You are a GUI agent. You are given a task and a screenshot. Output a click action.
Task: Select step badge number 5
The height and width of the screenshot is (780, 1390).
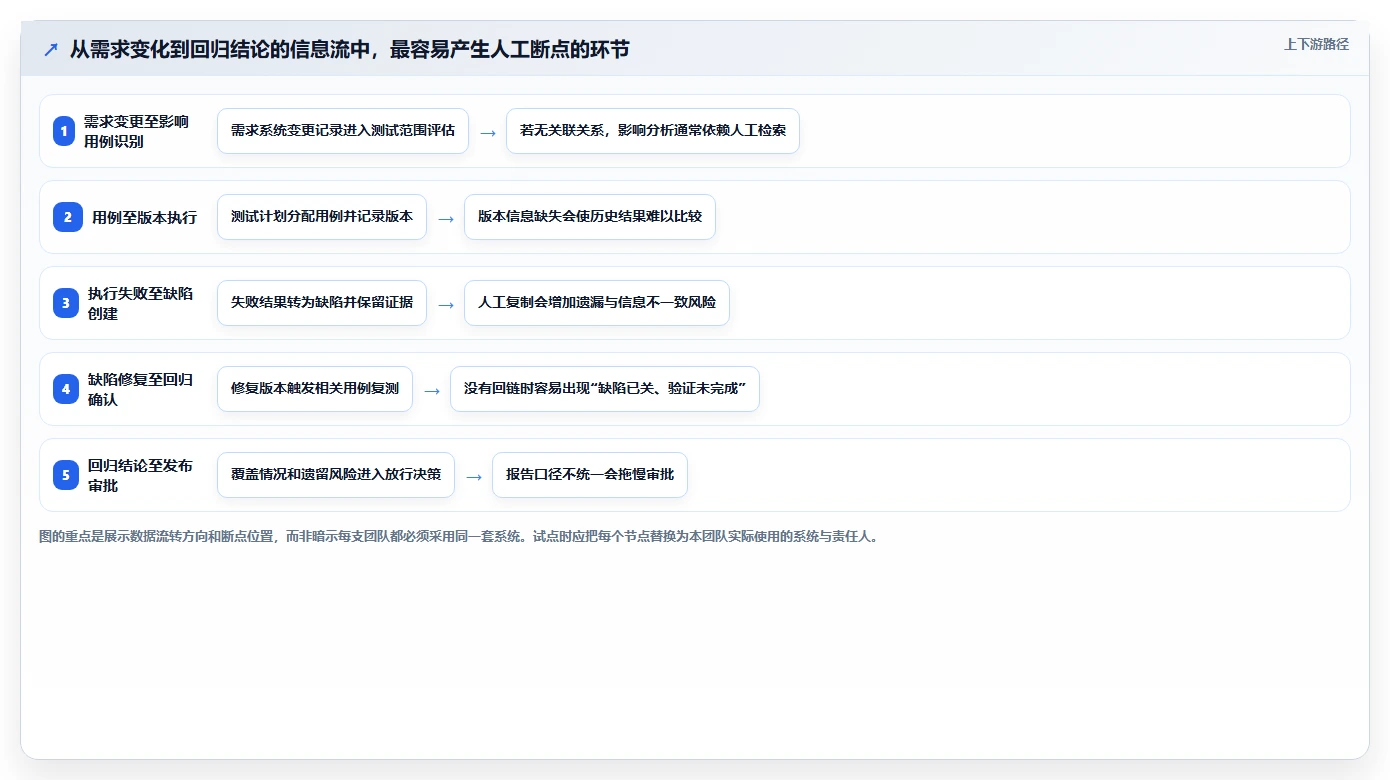66,475
